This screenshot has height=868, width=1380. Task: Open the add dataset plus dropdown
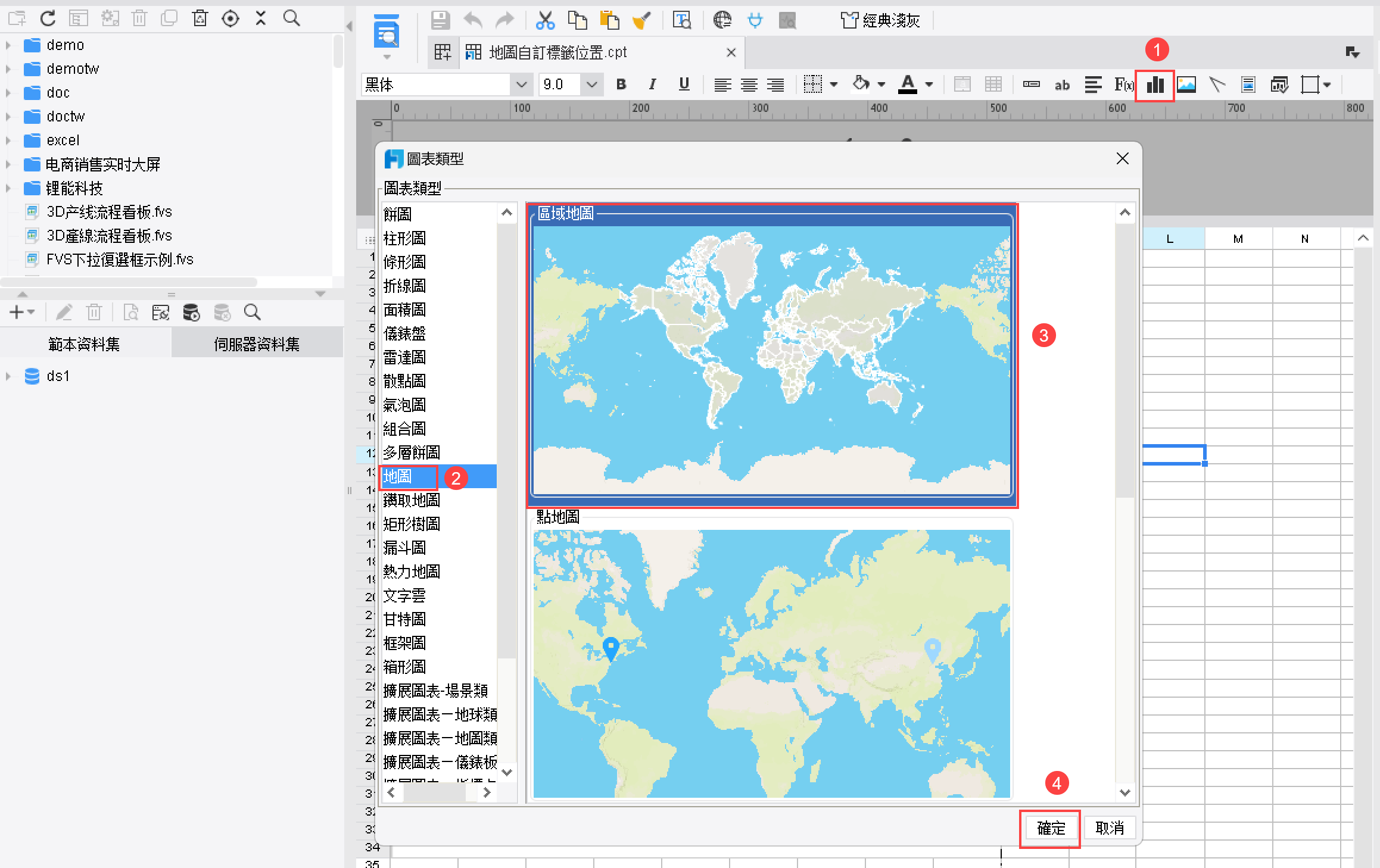pos(23,312)
